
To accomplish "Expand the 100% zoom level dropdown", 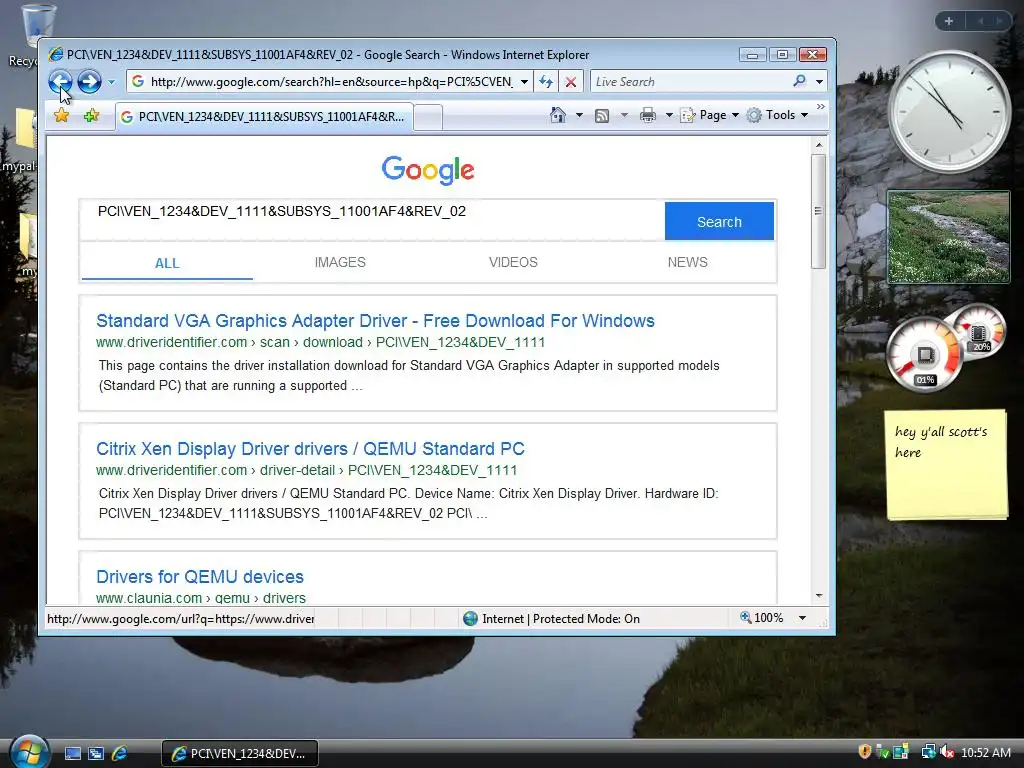I will point(802,618).
